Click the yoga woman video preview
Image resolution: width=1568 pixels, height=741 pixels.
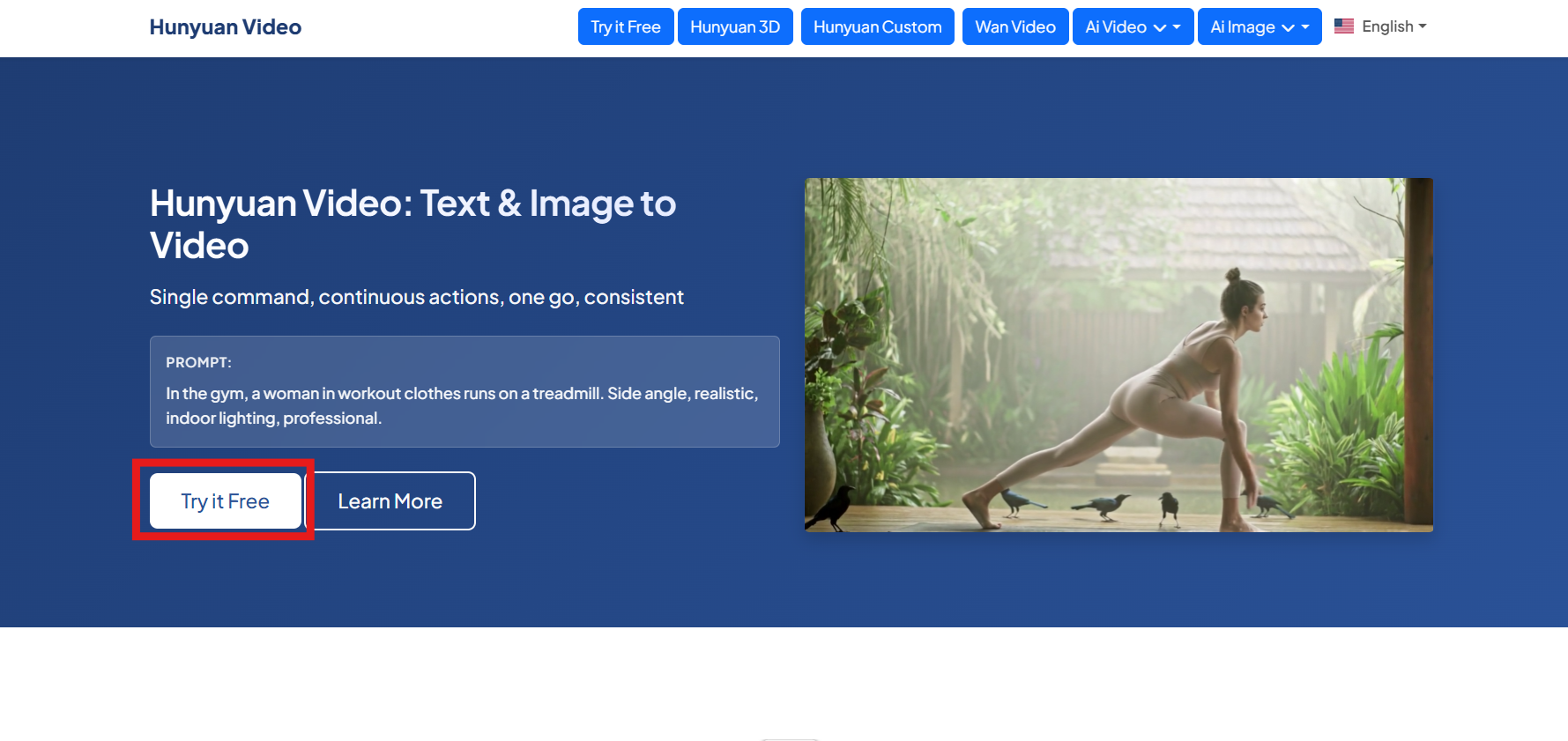tap(1118, 355)
